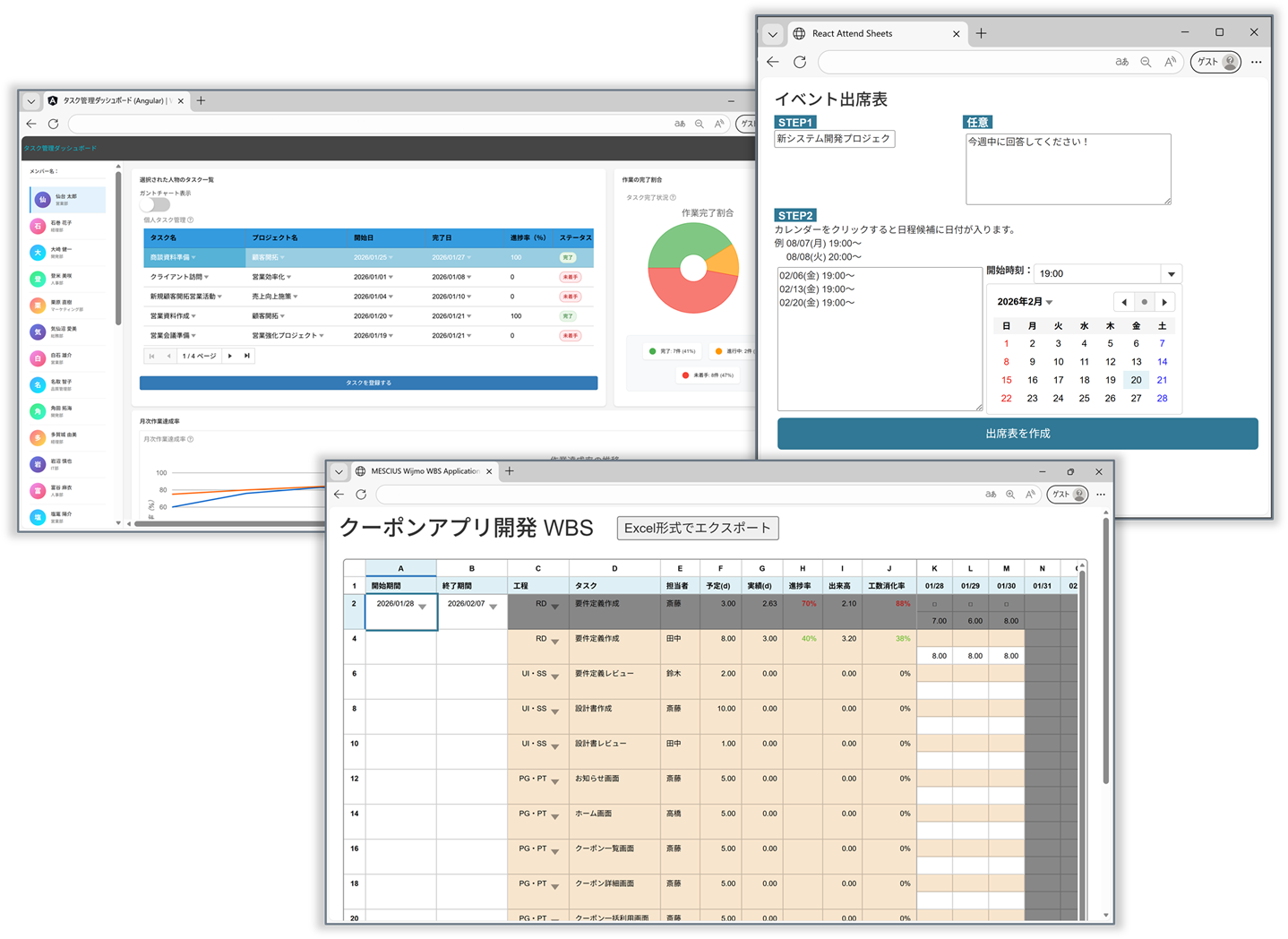
Task: Click read aloud icon in Angular dashboard address bar
Action: click(719, 124)
